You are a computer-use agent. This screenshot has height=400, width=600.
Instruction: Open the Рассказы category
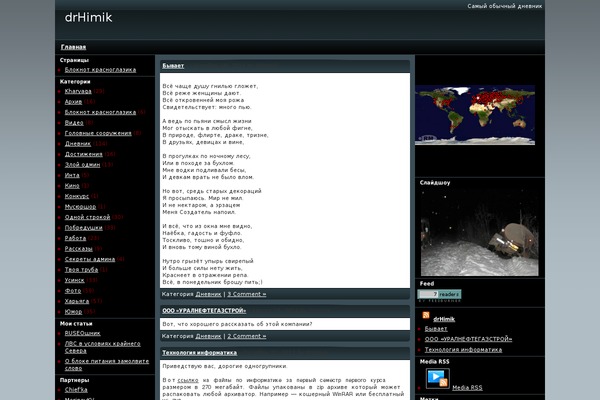click(78, 249)
